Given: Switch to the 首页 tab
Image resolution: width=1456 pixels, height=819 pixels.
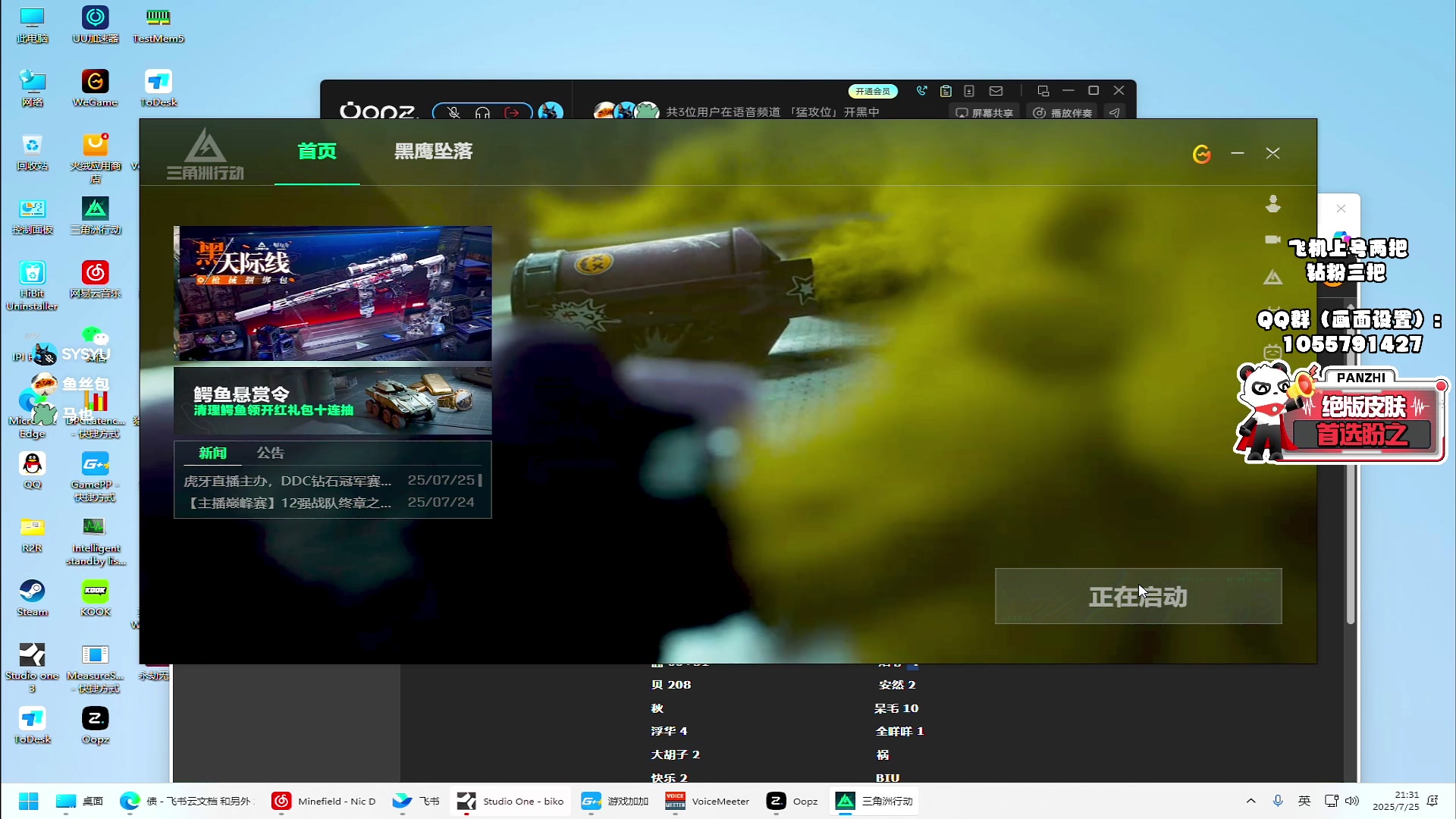Looking at the screenshot, I should [x=317, y=151].
